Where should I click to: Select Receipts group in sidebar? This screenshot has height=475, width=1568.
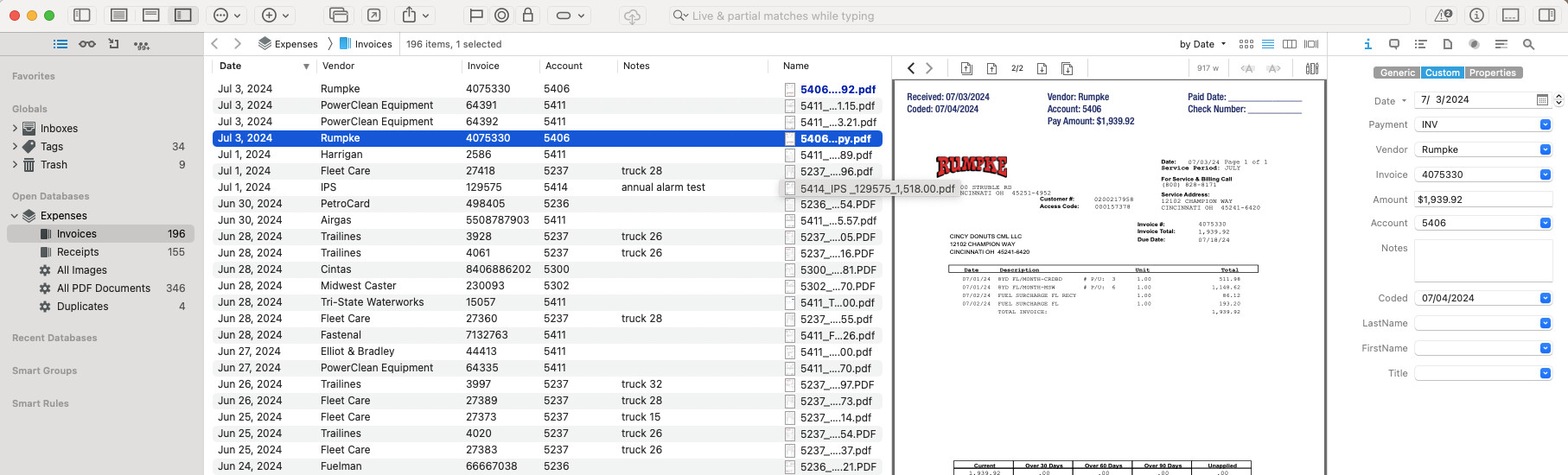(x=78, y=252)
